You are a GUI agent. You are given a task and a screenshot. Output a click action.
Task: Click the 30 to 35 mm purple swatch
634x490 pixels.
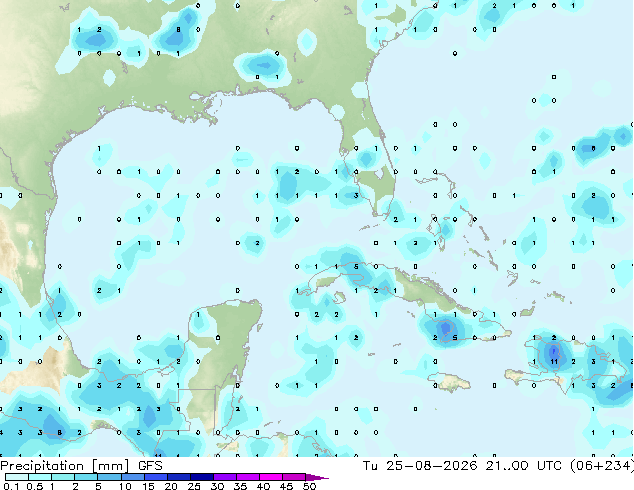tap(224, 477)
